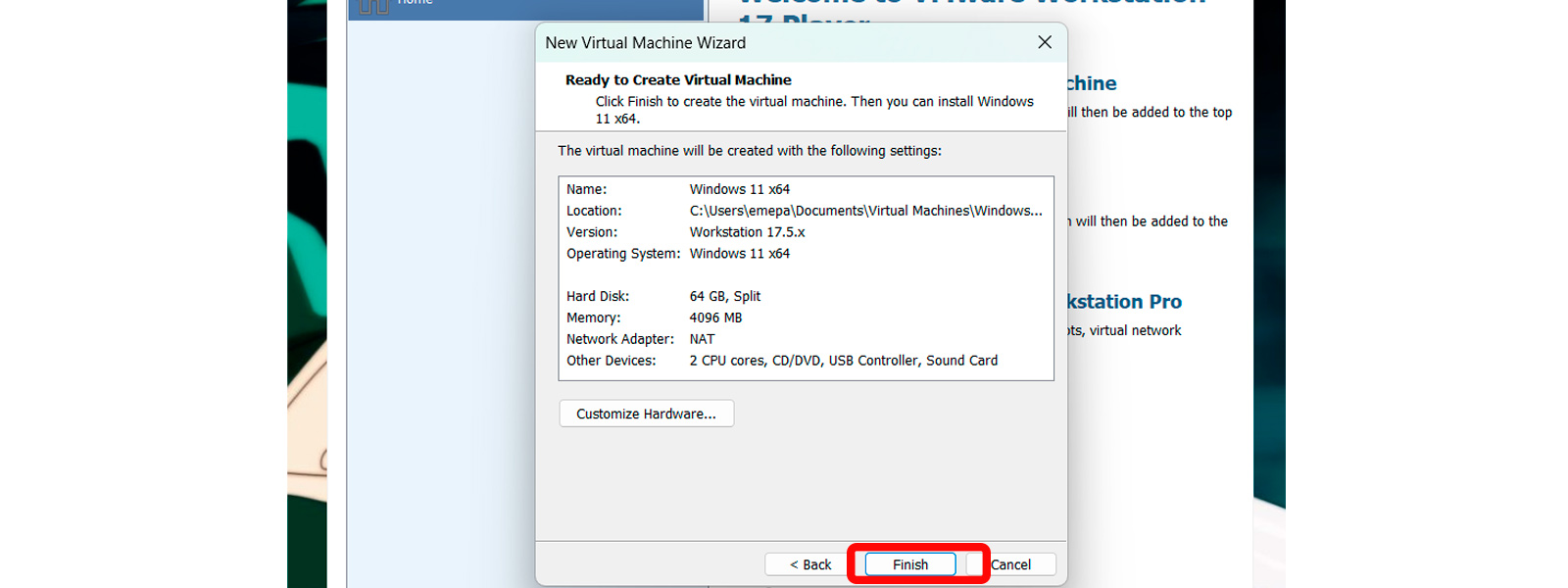The height and width of the screenshot is (588, 1568).
Task: Click the Finish button in the wizard
Action: click(x=910, y=564)
